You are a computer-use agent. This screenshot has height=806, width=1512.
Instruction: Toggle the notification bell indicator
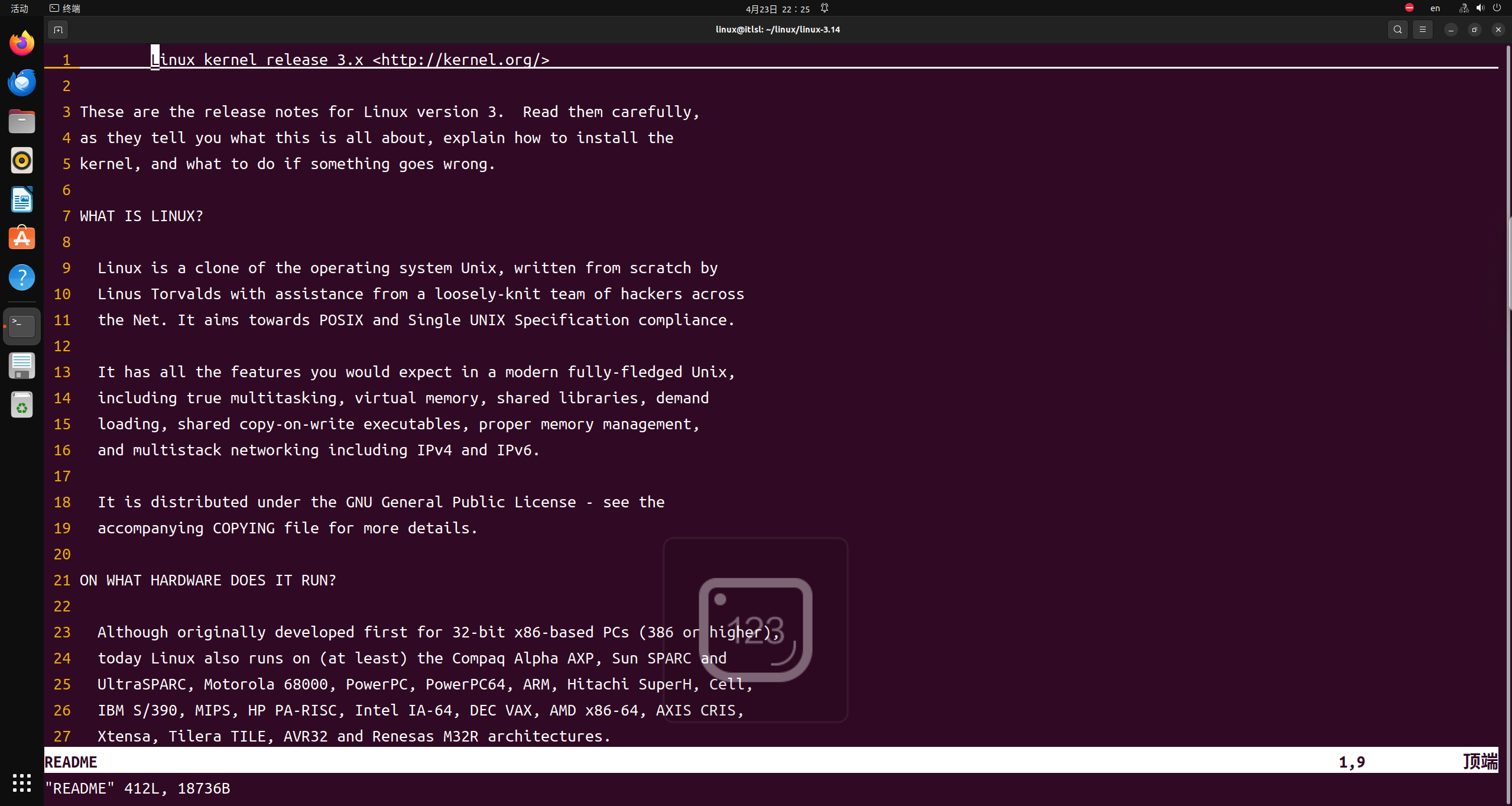pos(825,8)
